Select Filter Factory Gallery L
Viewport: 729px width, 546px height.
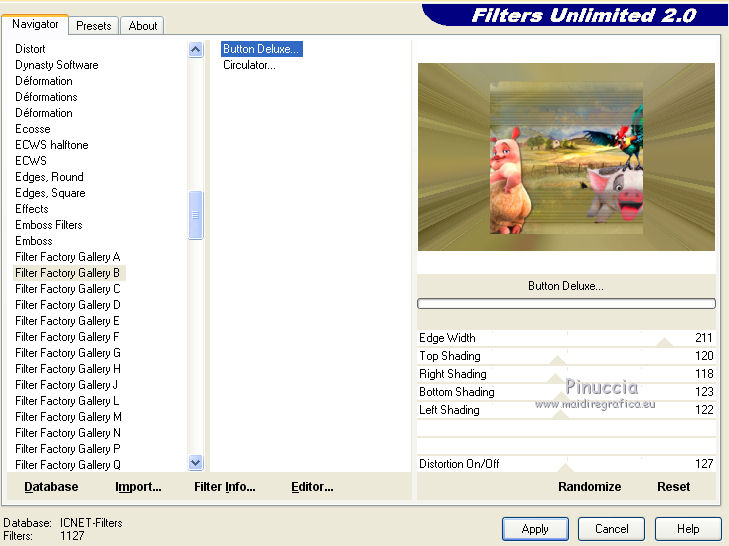(67, 401)
